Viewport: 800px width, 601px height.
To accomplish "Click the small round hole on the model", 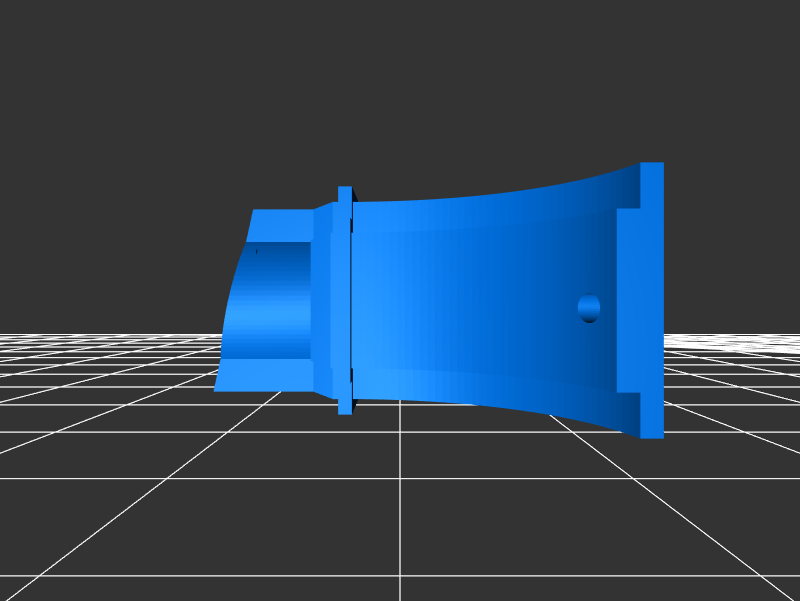I will point(589,308).
